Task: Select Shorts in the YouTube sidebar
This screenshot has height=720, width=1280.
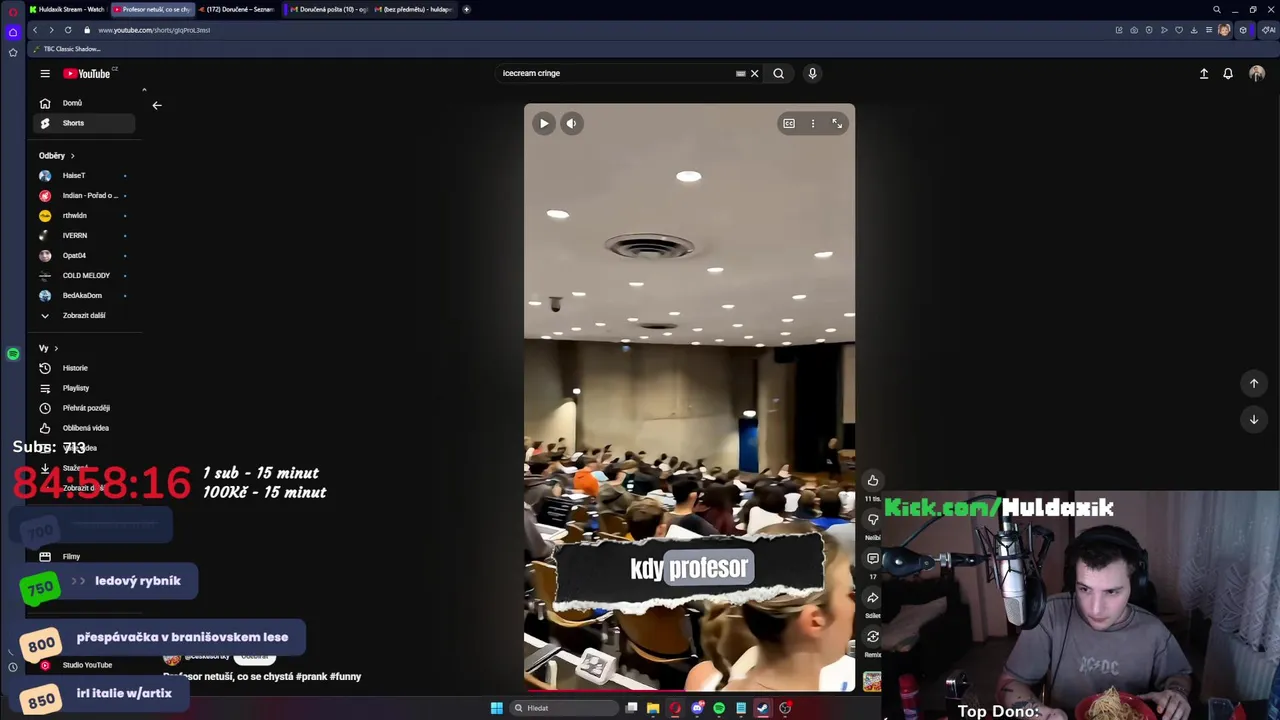Action: pos(84,123)
